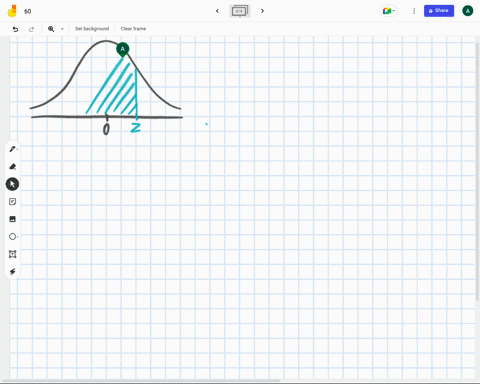The image size is (480, 384).
Task: Click the jam title "60"
Action: [28, 11]
